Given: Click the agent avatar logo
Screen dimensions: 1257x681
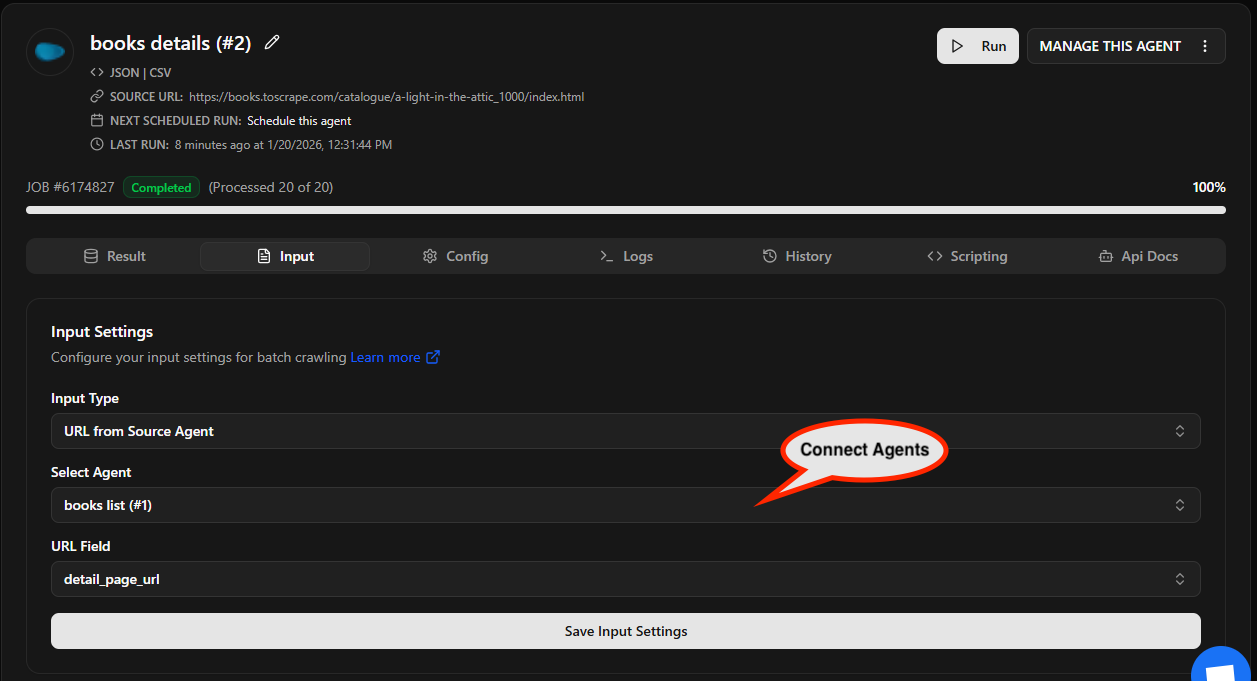Looking at the screenshot, I should click(50, 52).
